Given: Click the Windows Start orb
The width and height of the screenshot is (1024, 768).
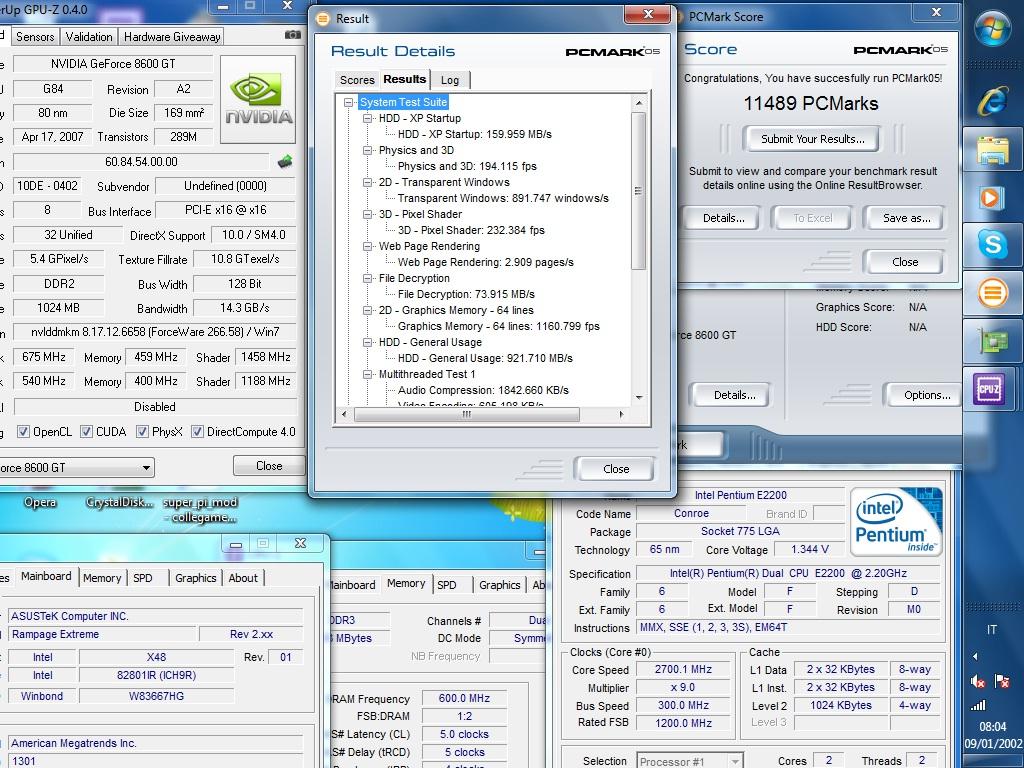Looking at the screenshot, I should click(x=992, y=30).
